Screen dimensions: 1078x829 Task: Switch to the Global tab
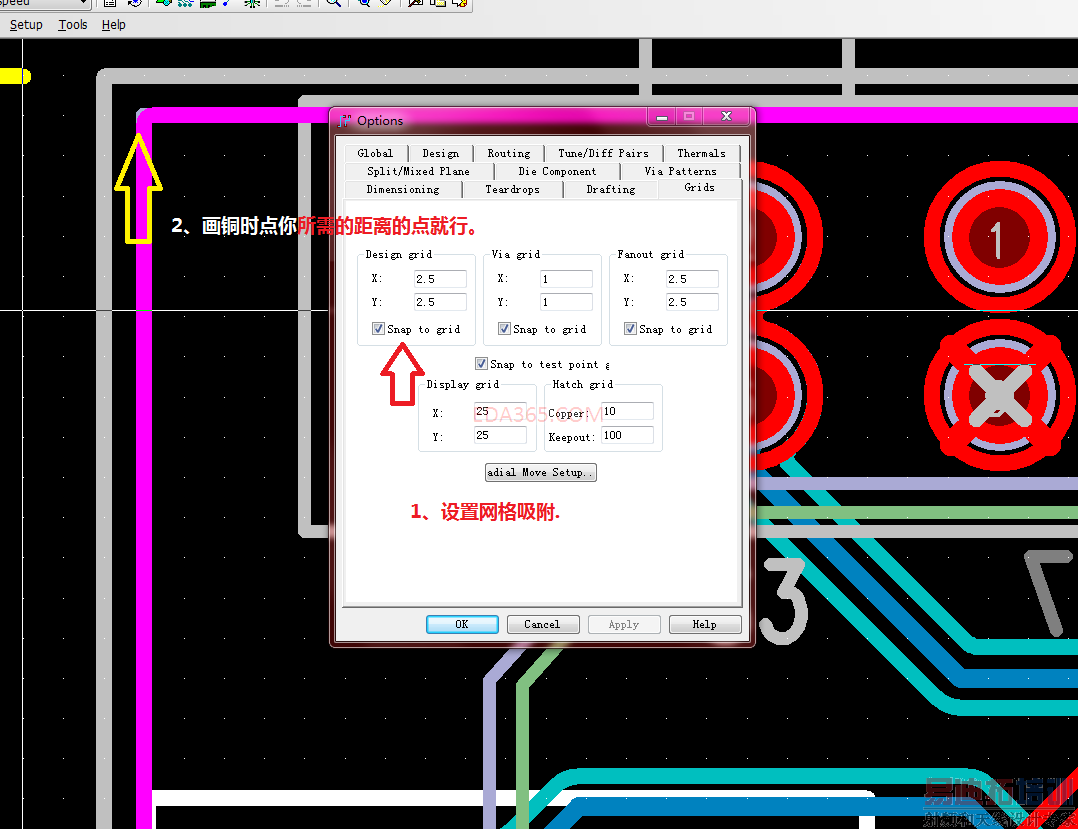375,153
